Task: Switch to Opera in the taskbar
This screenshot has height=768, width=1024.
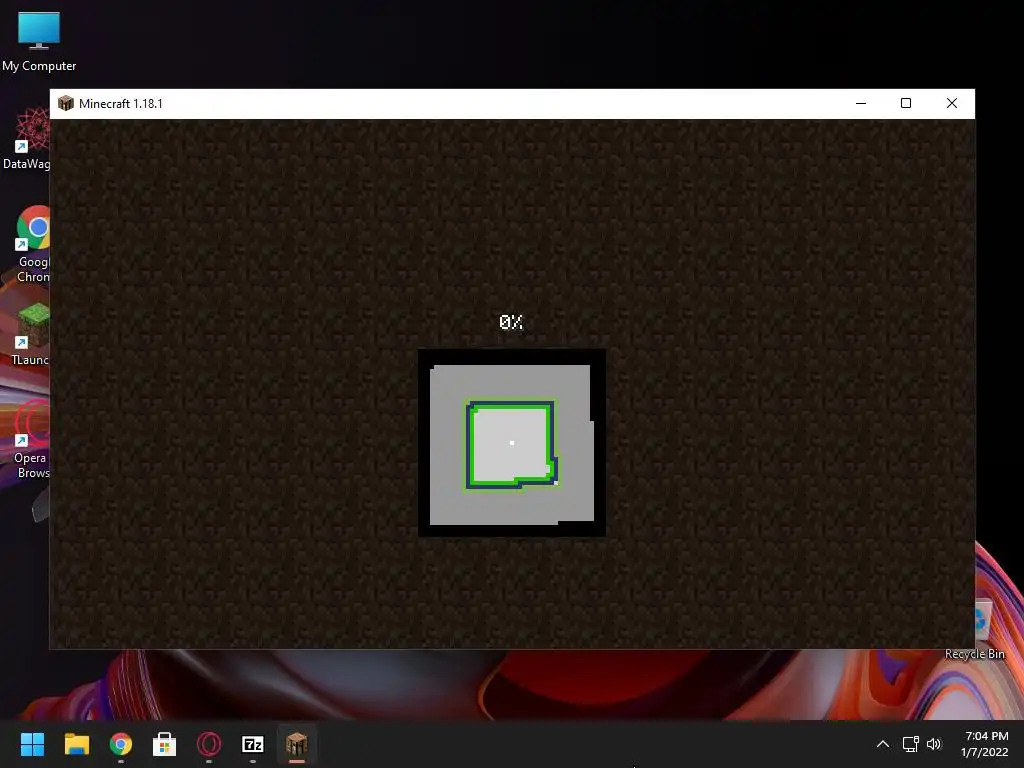Action: [209, 744]
